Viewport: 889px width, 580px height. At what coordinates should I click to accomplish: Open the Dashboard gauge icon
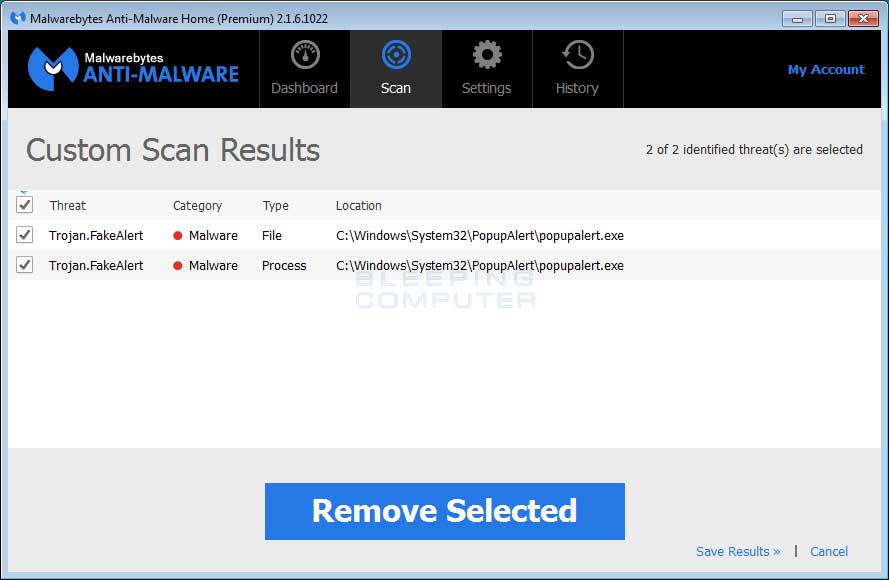click(x=305, y=55)
